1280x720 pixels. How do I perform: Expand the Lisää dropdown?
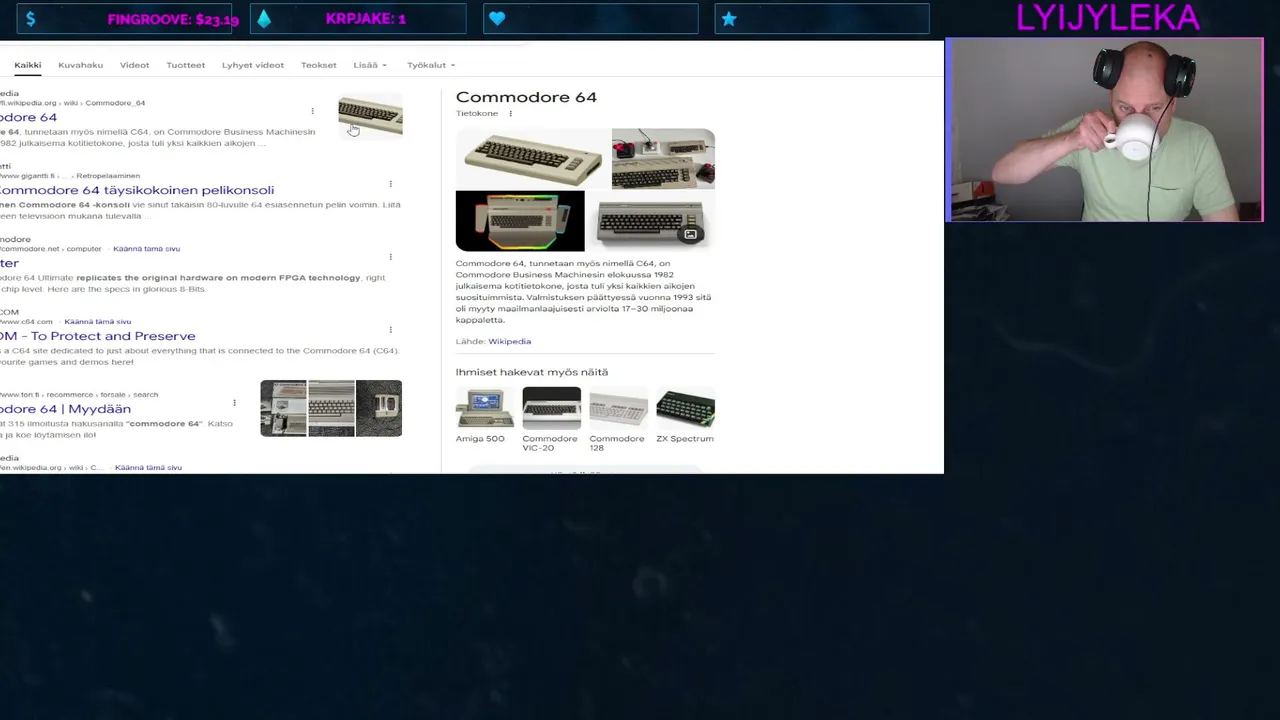point(370,65)
